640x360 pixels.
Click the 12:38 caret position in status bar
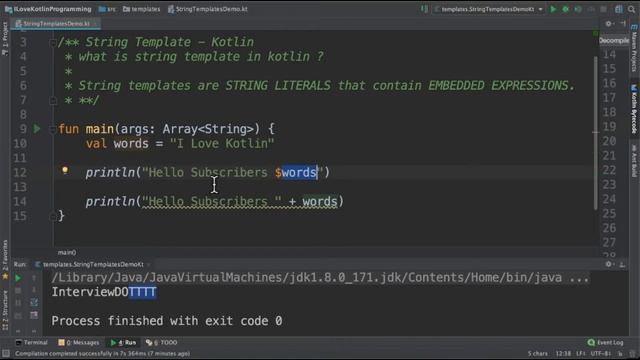click(563, 353)
